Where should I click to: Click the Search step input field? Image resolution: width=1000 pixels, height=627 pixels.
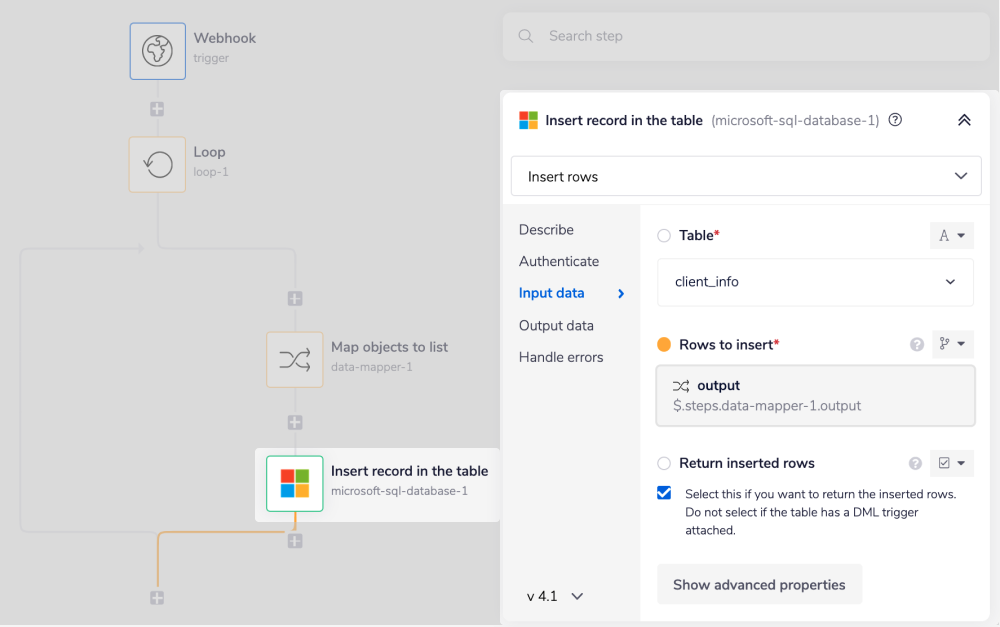tap(700, 36)
